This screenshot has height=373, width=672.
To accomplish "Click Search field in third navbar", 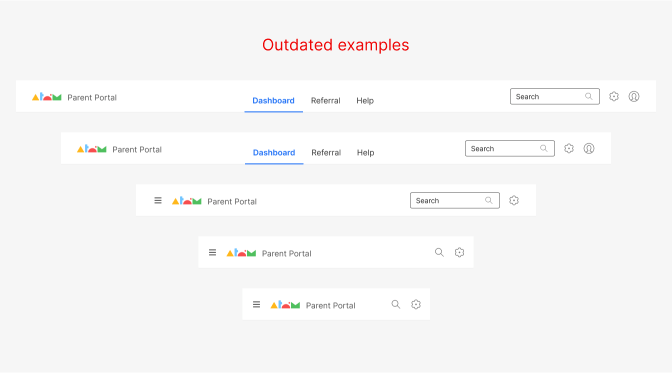I will click(x=455, y=200).
